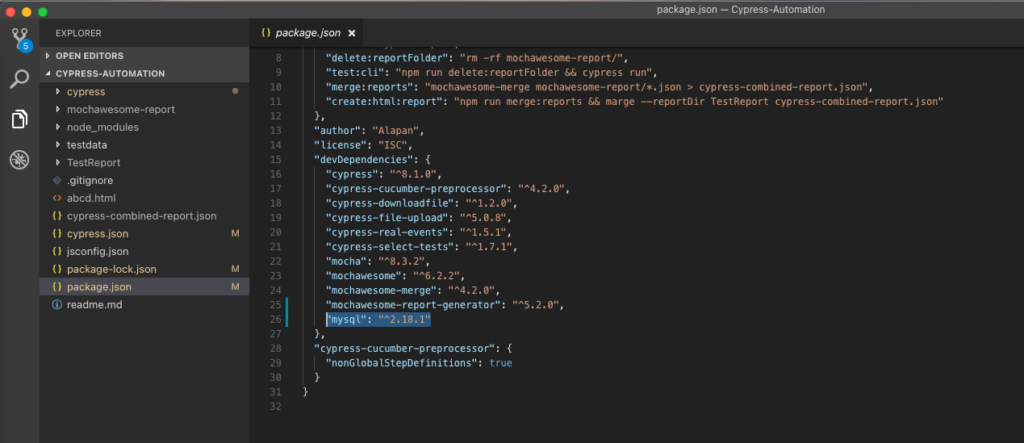Viewport: 1024px width, 443px height.
Task: Click the braces icon on package.json tab
Action: (266, 33)
